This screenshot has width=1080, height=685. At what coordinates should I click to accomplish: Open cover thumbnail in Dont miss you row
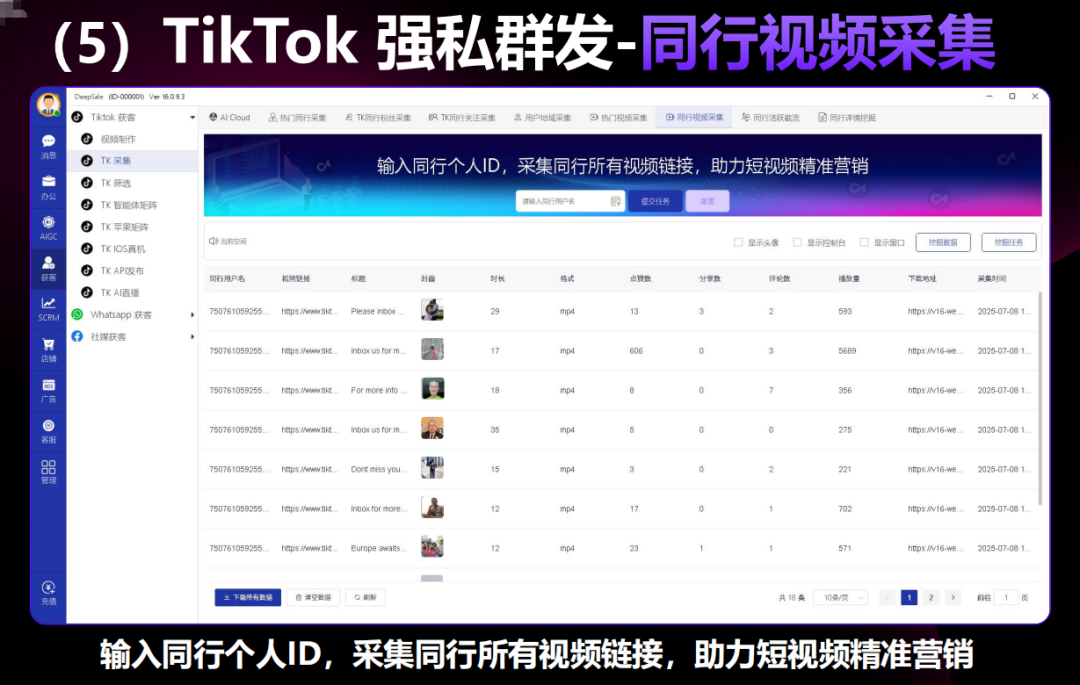433,467
